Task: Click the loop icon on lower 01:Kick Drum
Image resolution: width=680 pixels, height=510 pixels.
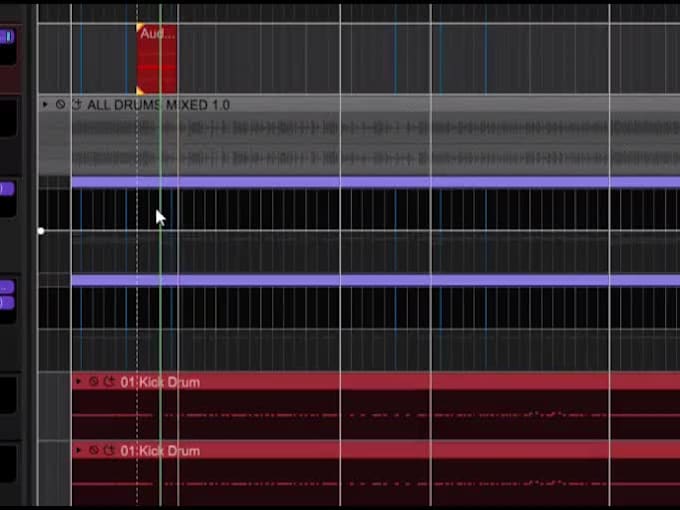Action: pos(109,450)
